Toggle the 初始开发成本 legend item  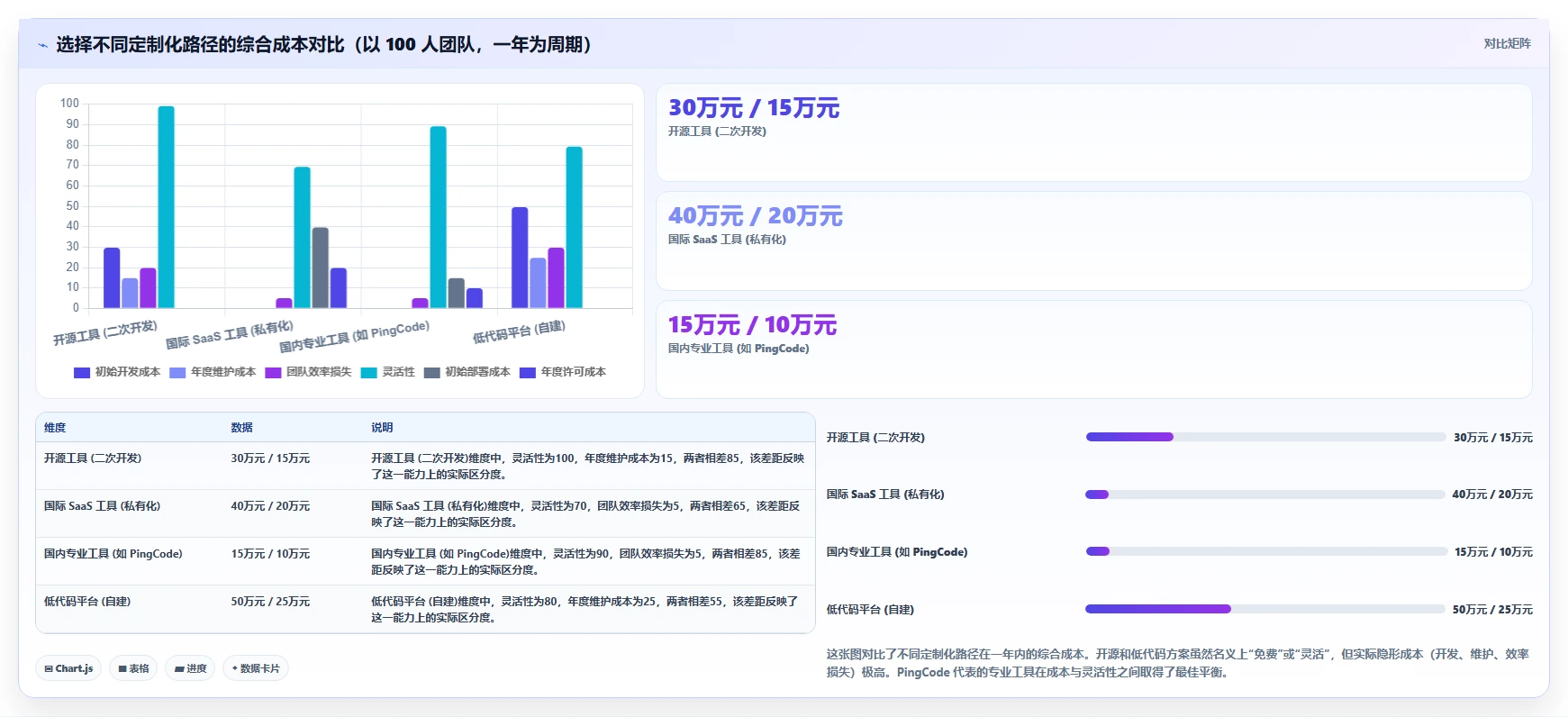click(x=117, y=372)
